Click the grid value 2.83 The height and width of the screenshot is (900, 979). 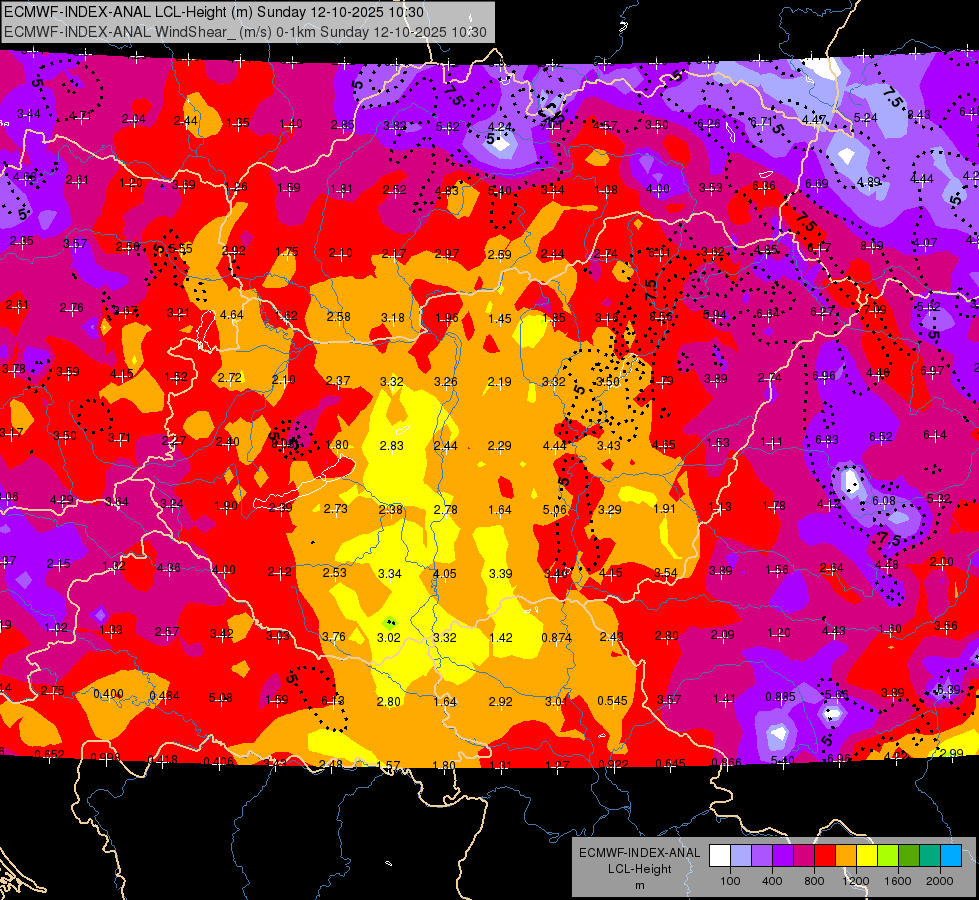pyautogui.click(x=391, y=446)
